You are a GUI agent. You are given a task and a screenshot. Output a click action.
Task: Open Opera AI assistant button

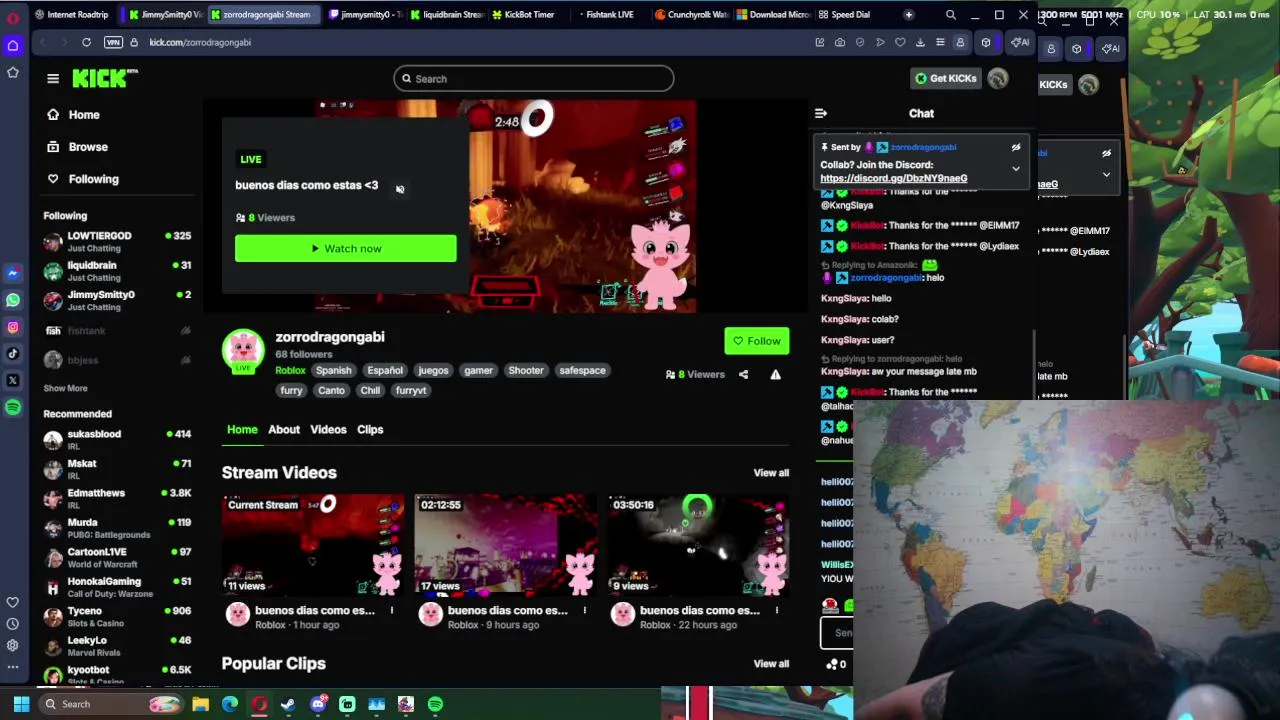pos(1019,42)
